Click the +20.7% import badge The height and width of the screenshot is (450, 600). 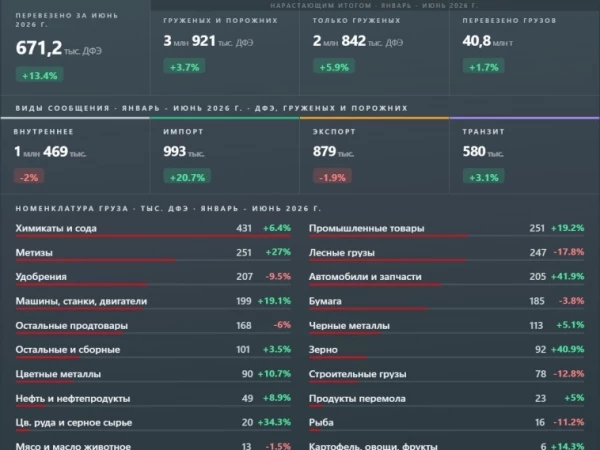point(187,177)
